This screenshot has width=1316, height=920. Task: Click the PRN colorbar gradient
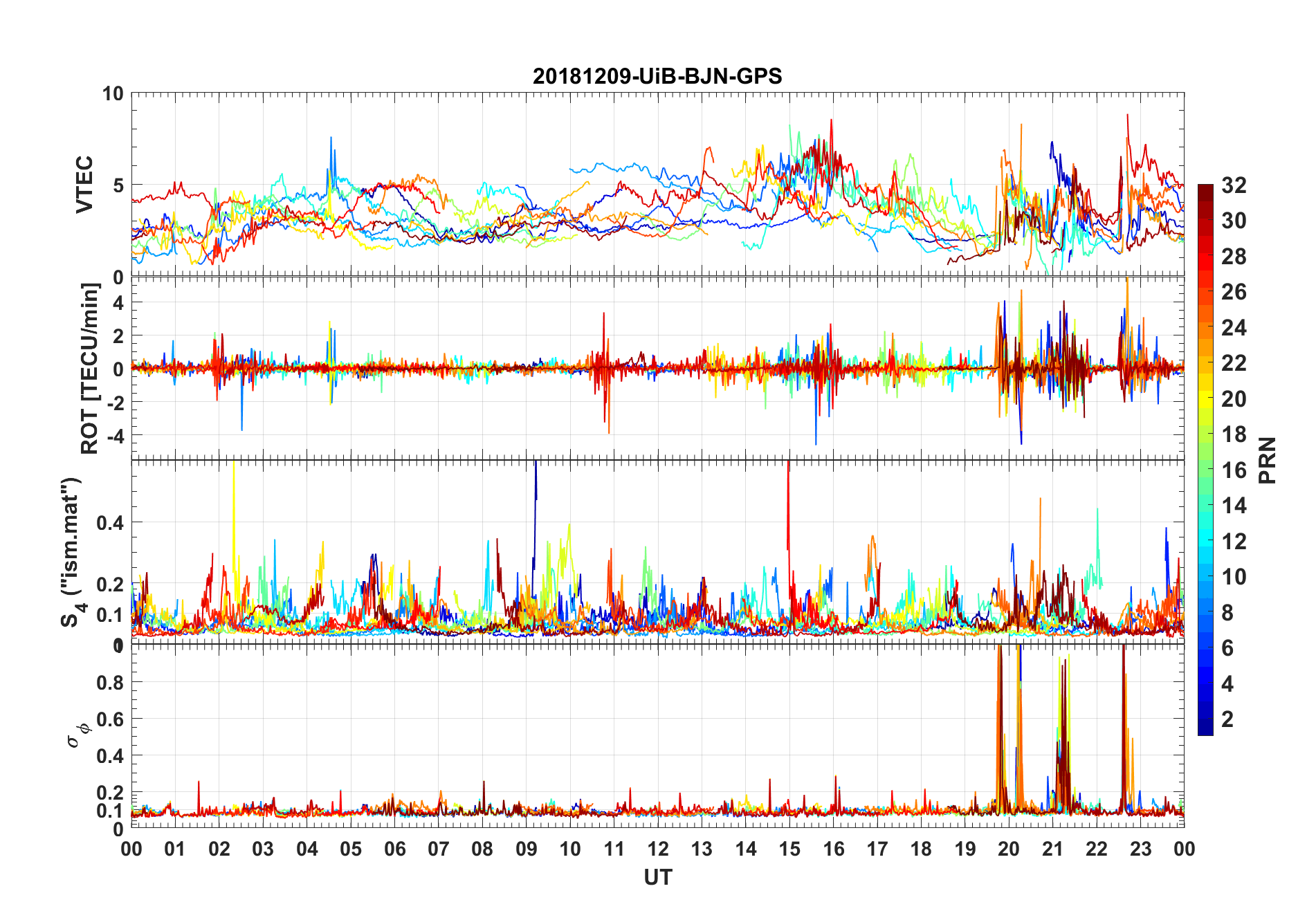pyautogui.click(x=1205, y=459)
